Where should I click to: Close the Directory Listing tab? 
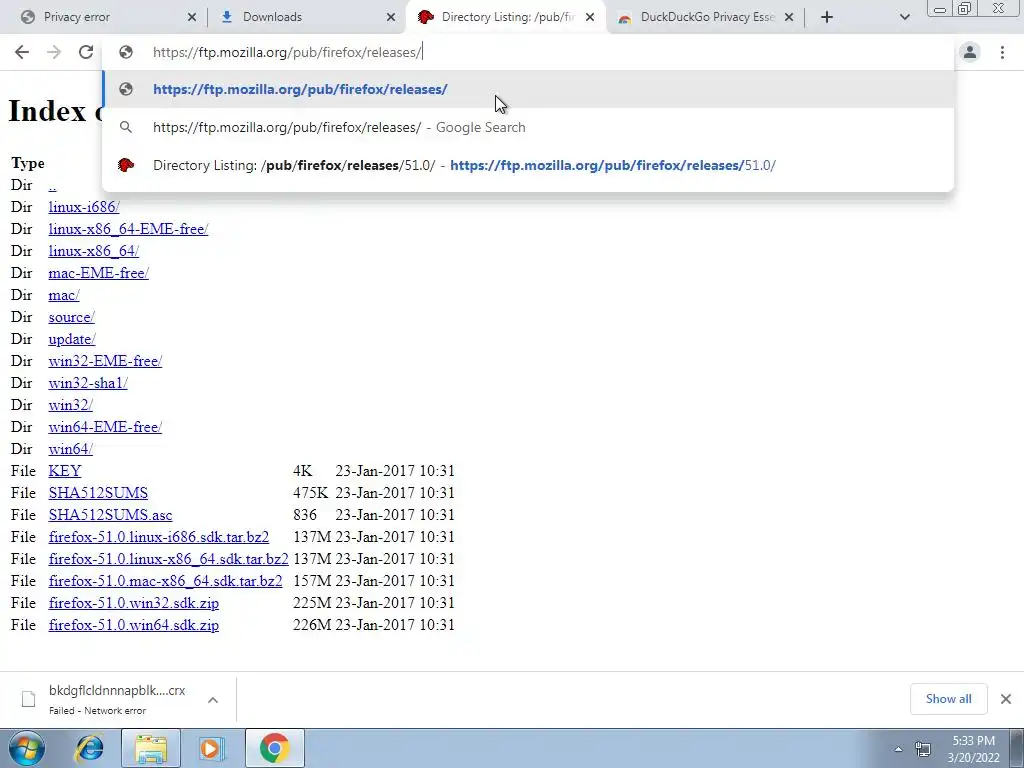click(590, 17)
